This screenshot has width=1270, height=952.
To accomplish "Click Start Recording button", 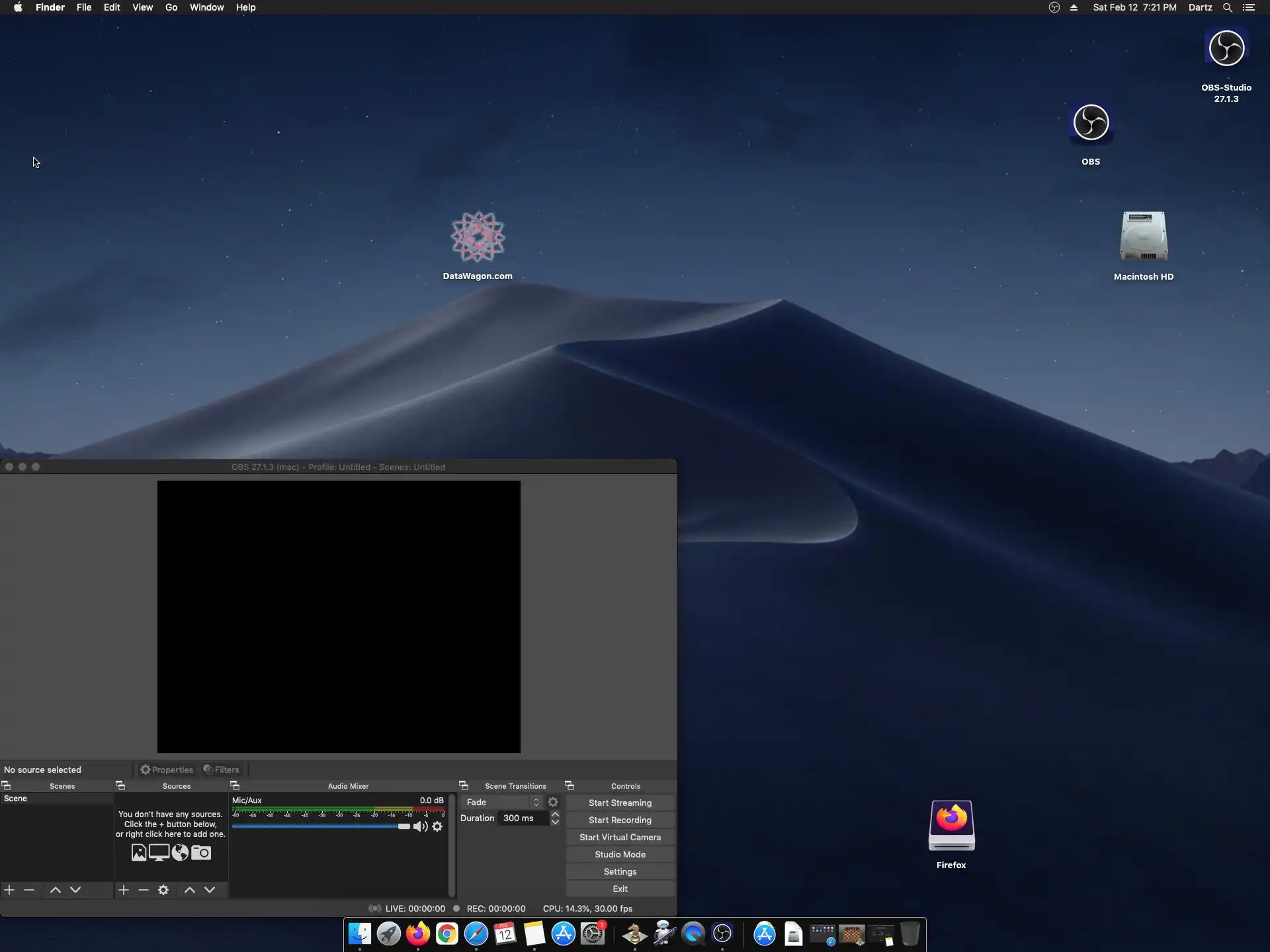I will click(x=620, y=820).
